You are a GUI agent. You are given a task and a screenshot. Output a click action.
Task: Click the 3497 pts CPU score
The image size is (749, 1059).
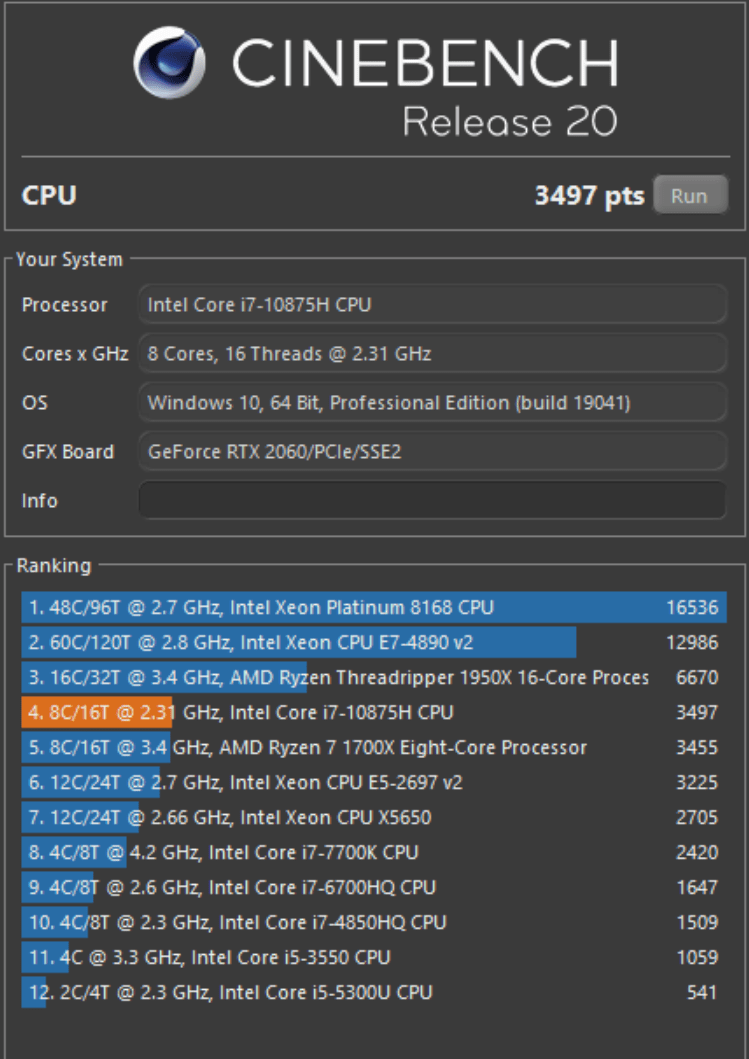(x=589, y=196)
